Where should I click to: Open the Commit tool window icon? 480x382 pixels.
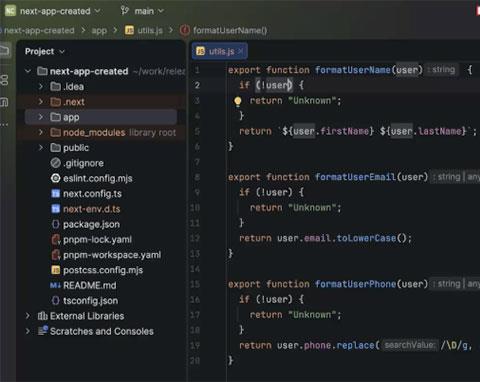tap(4, 80)
